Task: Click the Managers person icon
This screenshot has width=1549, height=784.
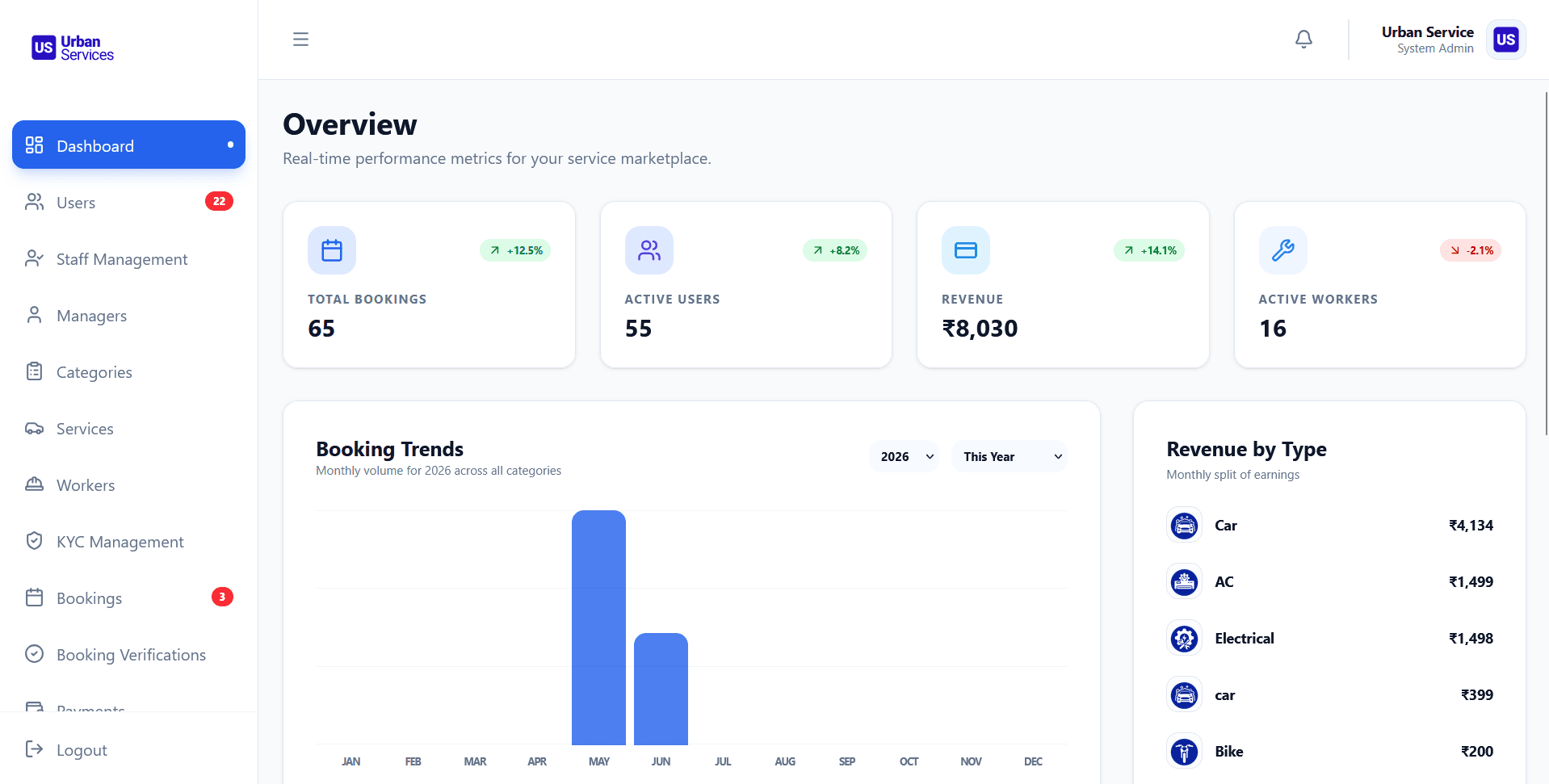Action: [x=34, y=315]
